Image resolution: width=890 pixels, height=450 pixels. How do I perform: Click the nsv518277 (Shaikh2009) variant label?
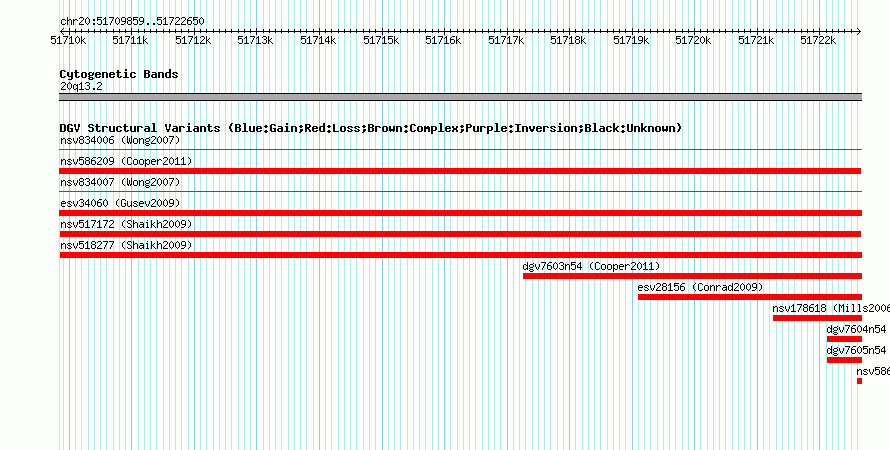(x=126, y=246)
